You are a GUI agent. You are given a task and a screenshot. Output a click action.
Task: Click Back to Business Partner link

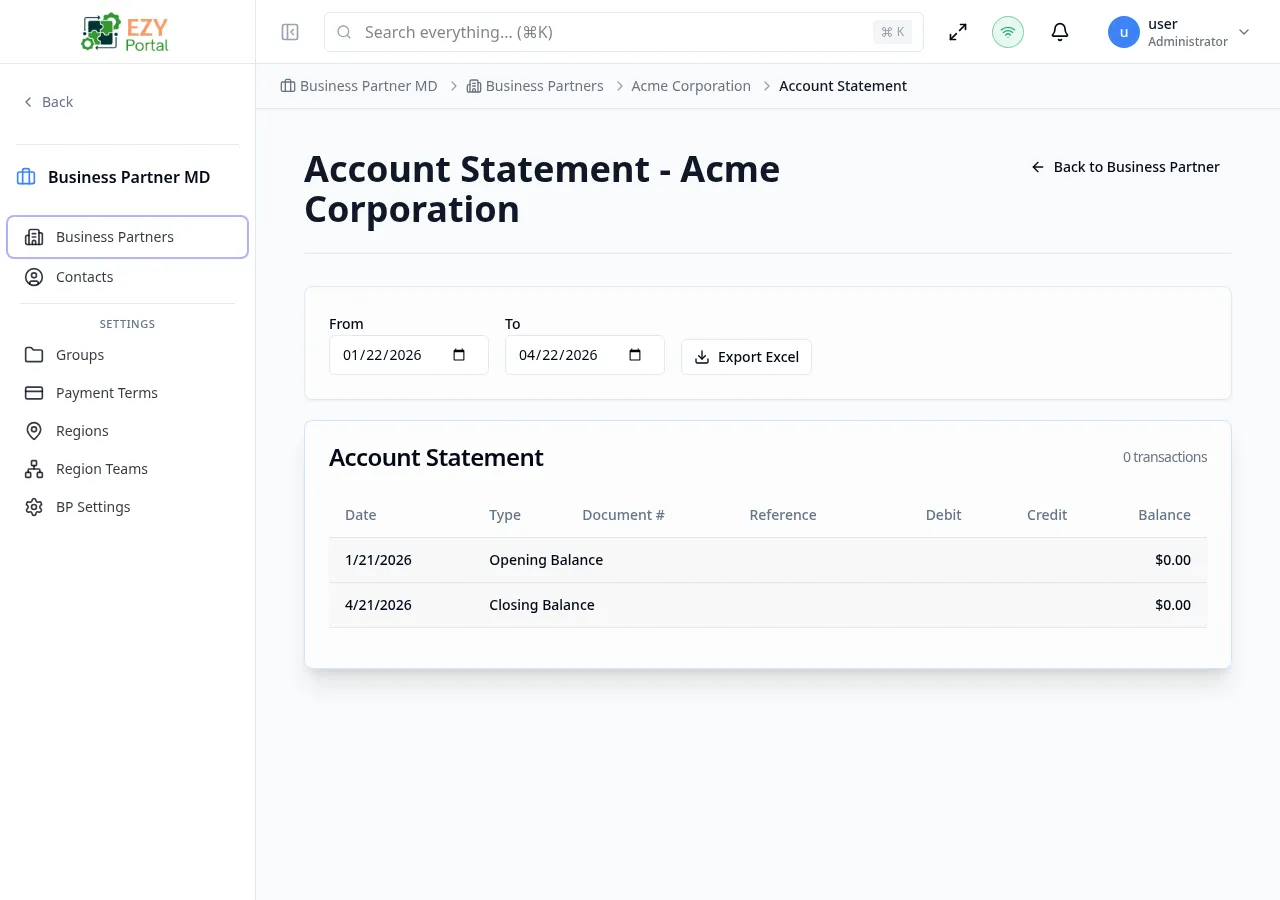coord(1125,167)
